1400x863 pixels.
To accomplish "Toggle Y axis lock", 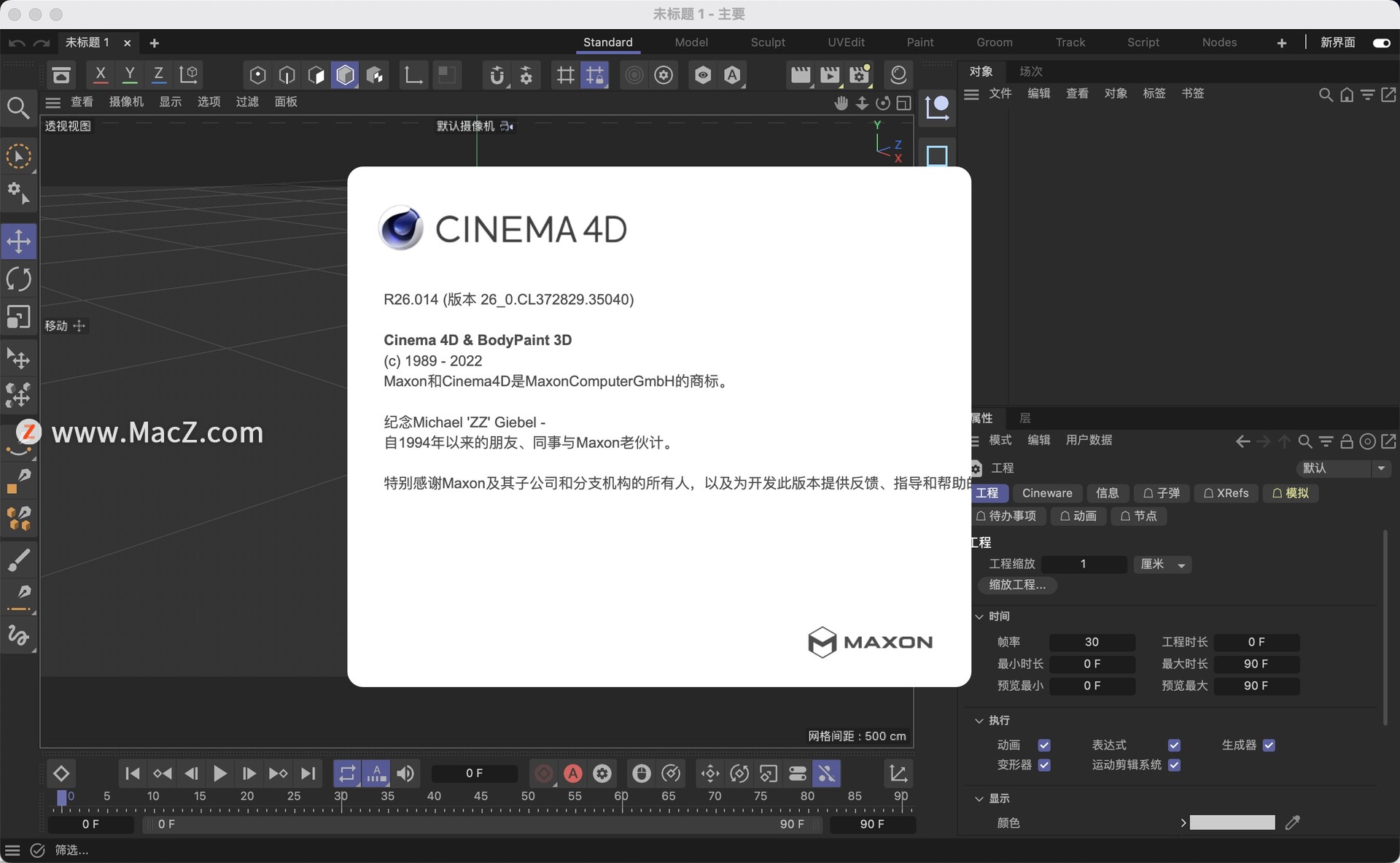I will [x=130, y=74].
